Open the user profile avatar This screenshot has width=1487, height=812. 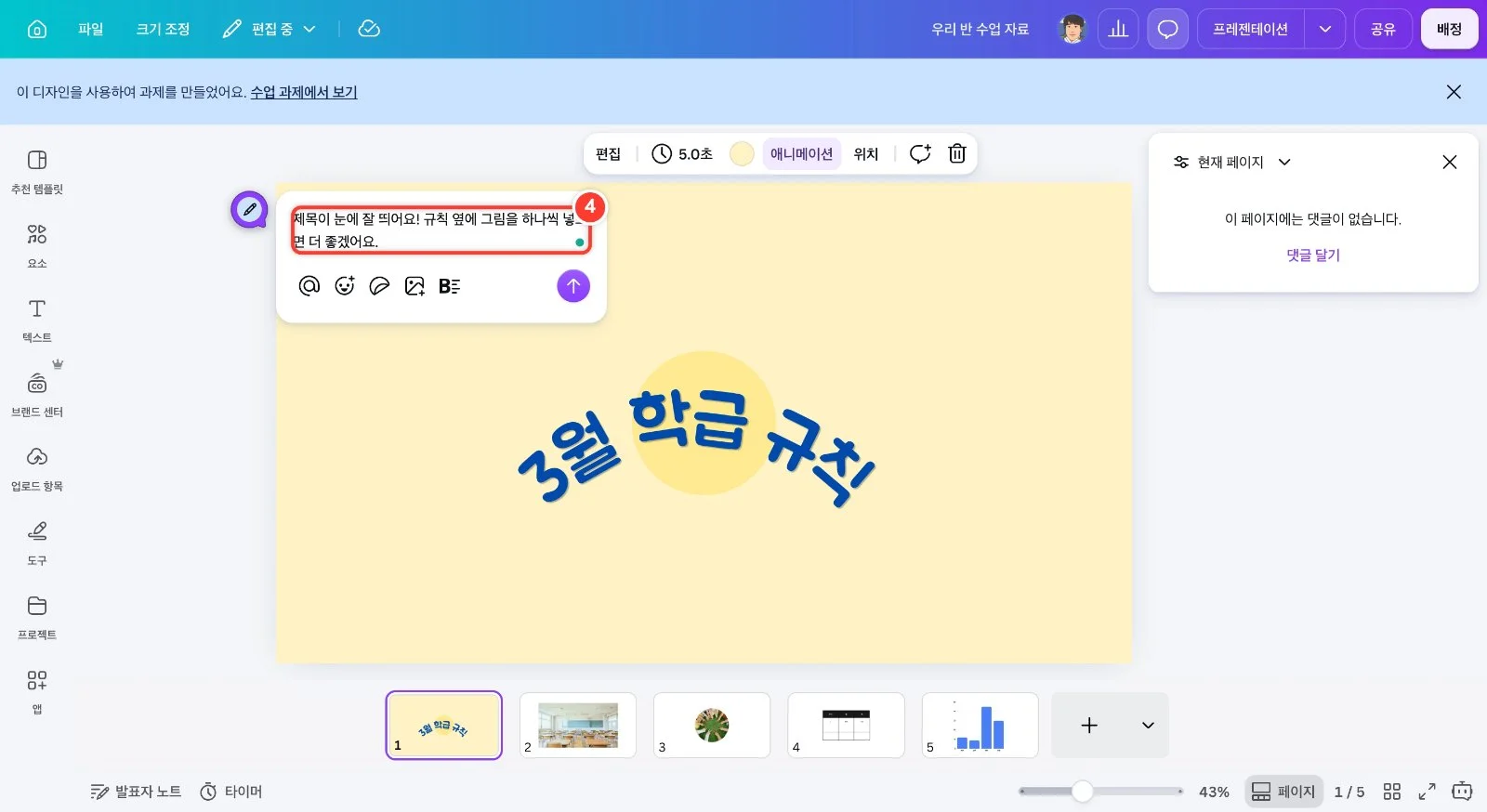pos(1072,29)
